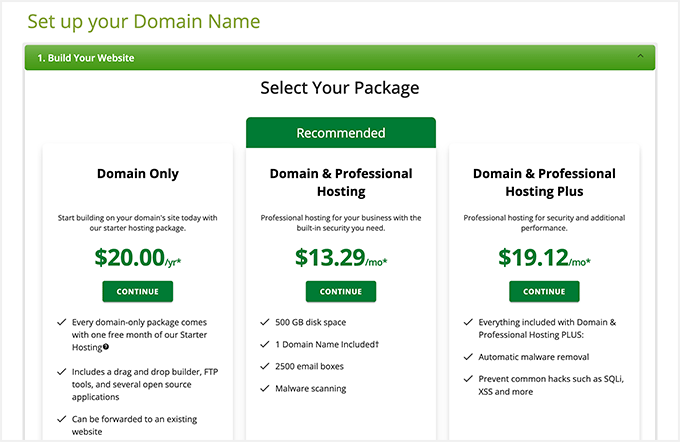This screenshot has height=442, width=680.
Task: Click the 'Domain Only' package title
Action: coord(138,174)
